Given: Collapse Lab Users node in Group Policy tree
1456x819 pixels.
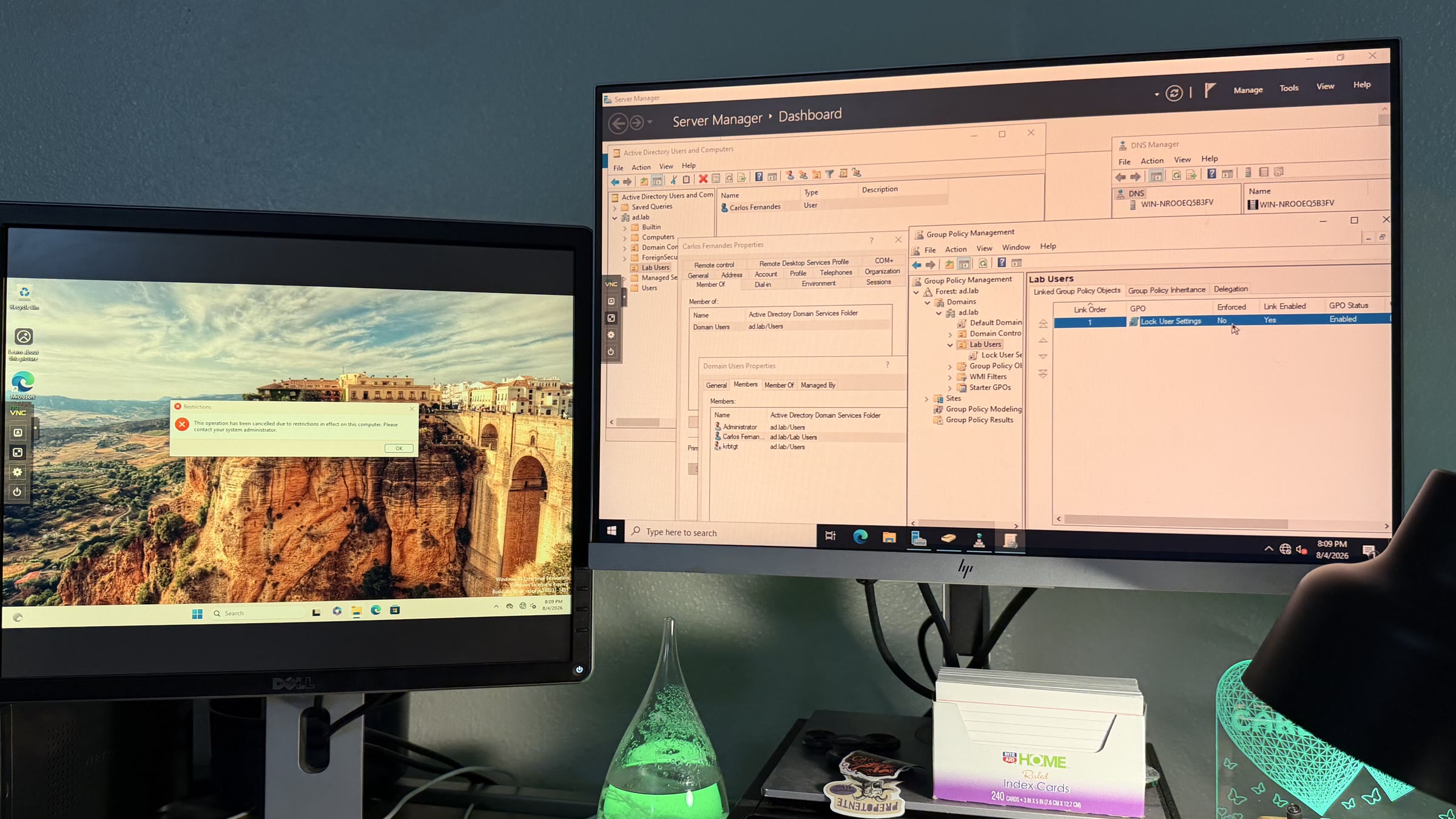Looking at the screenshot, I should click(x=950, y=345).
